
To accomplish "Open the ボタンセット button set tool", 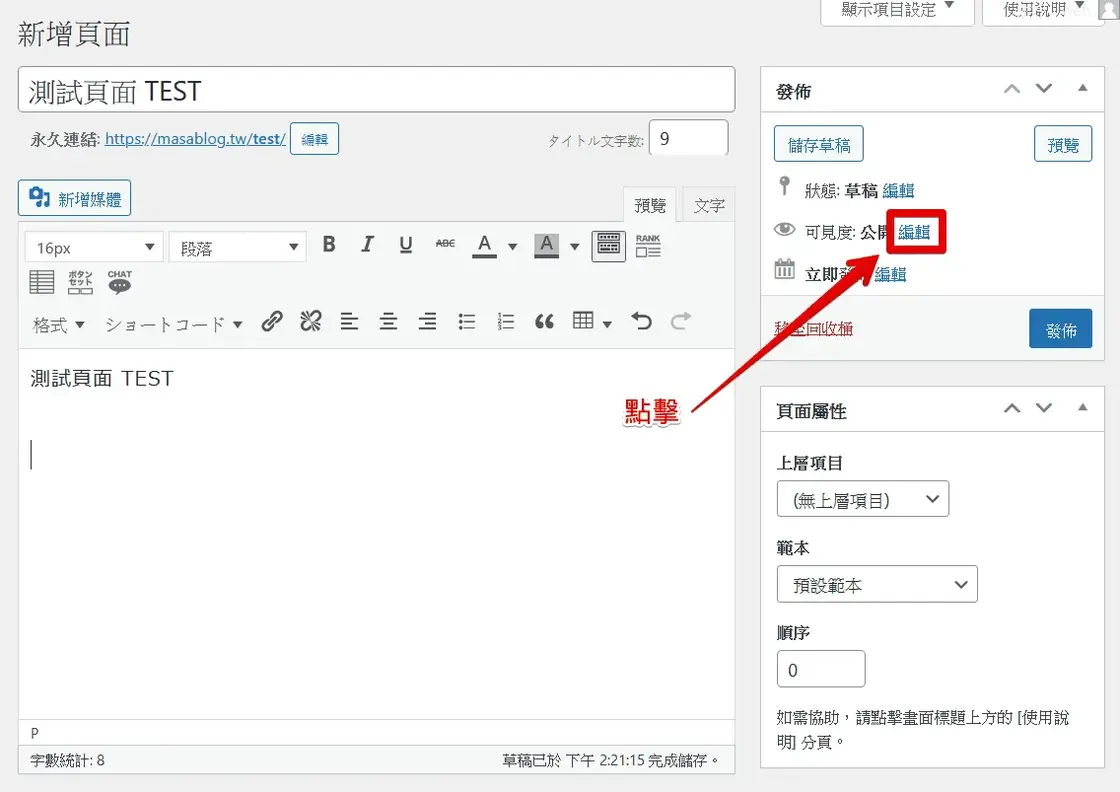I will coord(80,283).
